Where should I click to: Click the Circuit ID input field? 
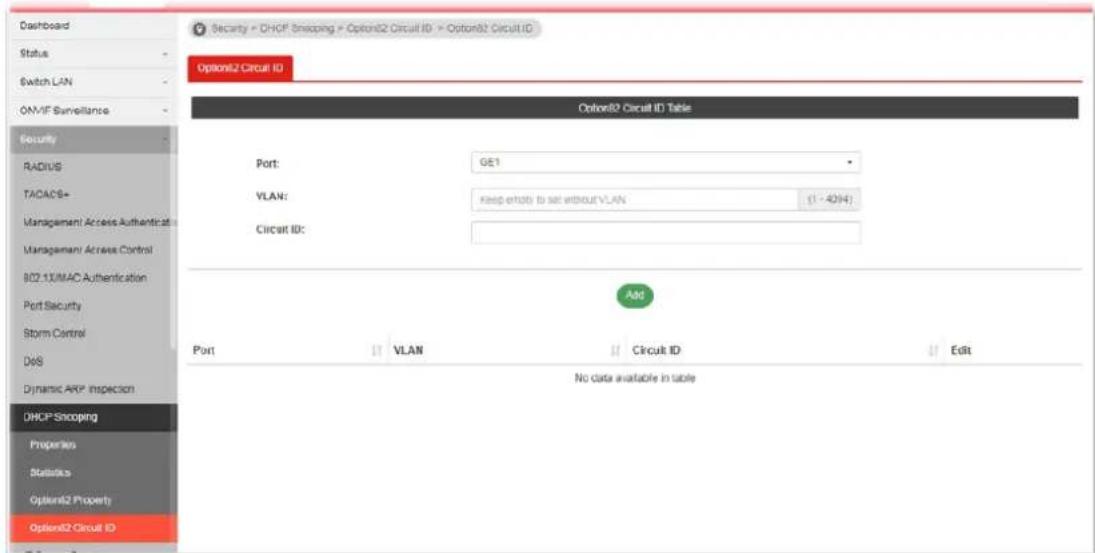tap(666, 233)
